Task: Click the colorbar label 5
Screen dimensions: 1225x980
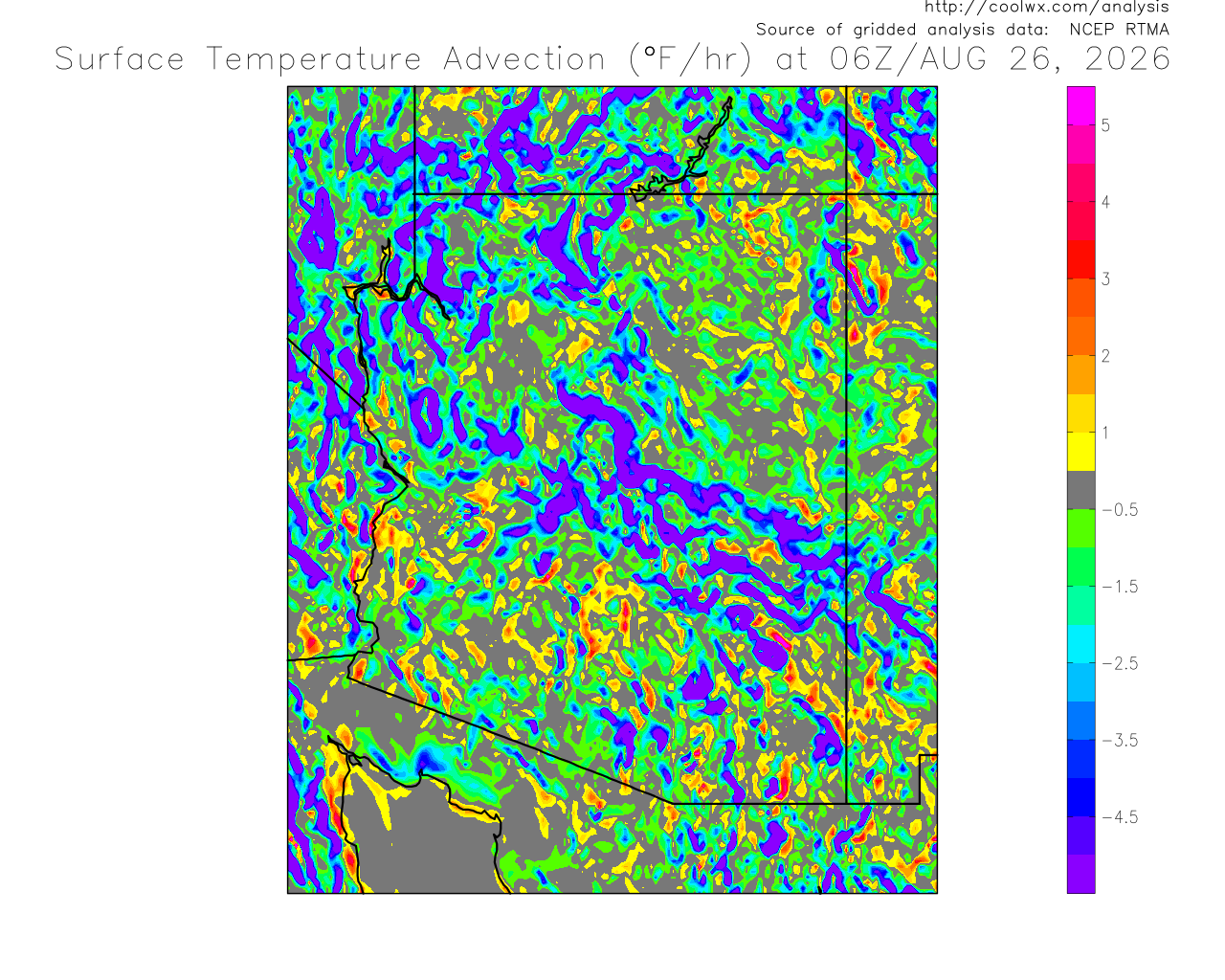Action: [1105, 125]
